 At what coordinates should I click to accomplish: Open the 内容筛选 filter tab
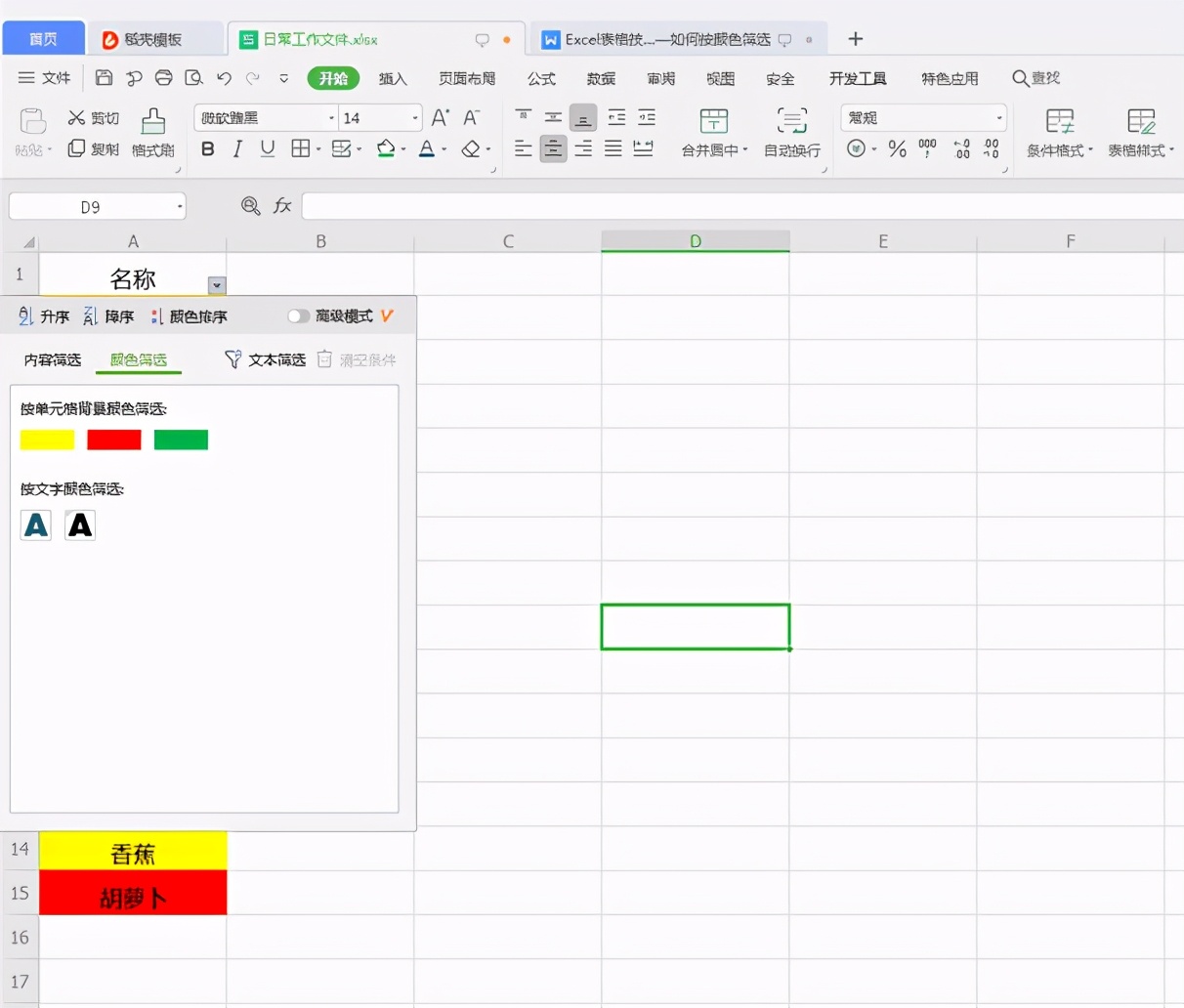pyautogui.click(x=53, y=360)
